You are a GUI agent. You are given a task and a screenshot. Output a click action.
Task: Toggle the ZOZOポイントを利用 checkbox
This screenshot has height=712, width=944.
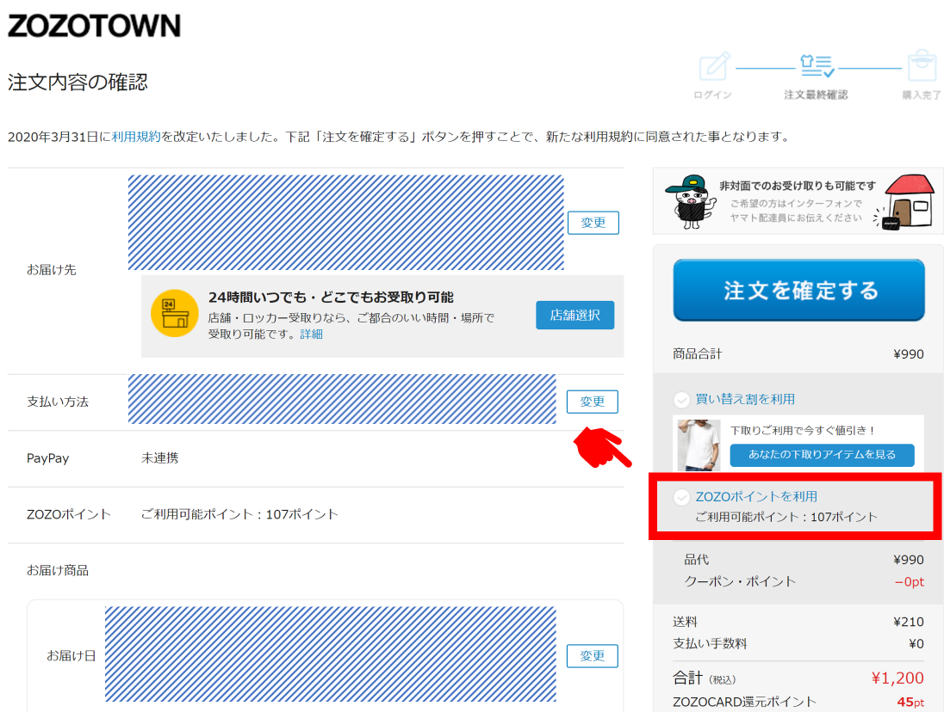(682, 497)
